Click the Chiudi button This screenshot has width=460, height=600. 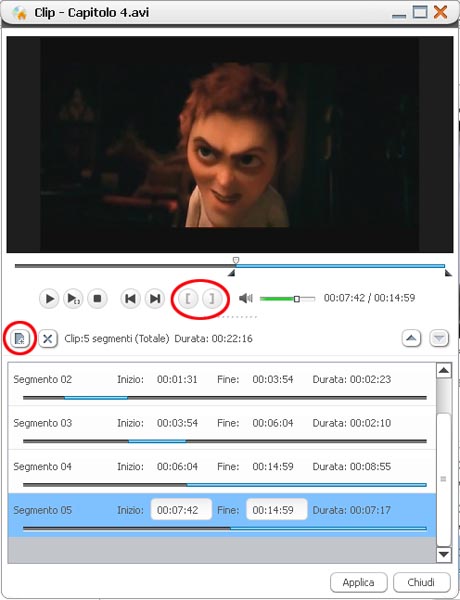(x=421, y=582)
